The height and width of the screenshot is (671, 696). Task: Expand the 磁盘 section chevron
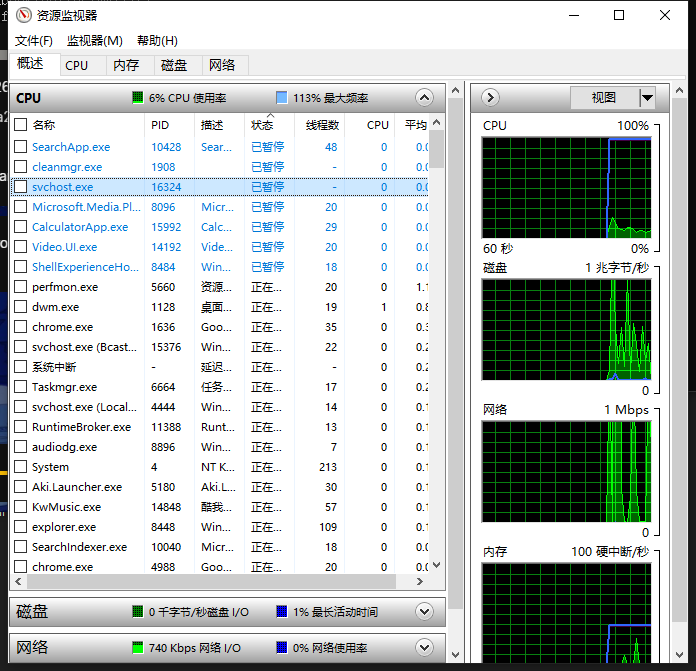point(424,612)
